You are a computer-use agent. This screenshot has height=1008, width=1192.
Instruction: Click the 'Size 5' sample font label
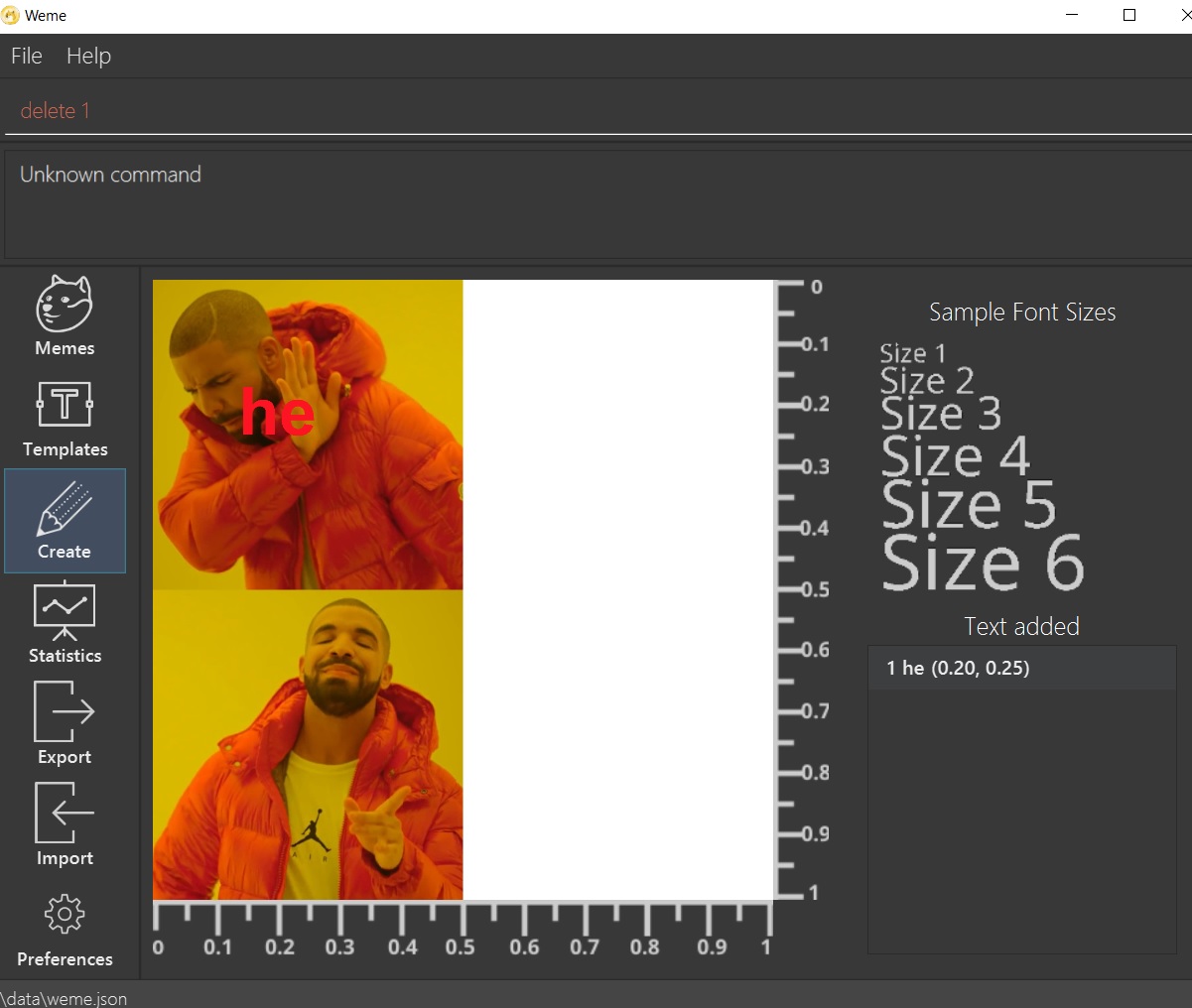pyautogui.click(x=969, y=504)
